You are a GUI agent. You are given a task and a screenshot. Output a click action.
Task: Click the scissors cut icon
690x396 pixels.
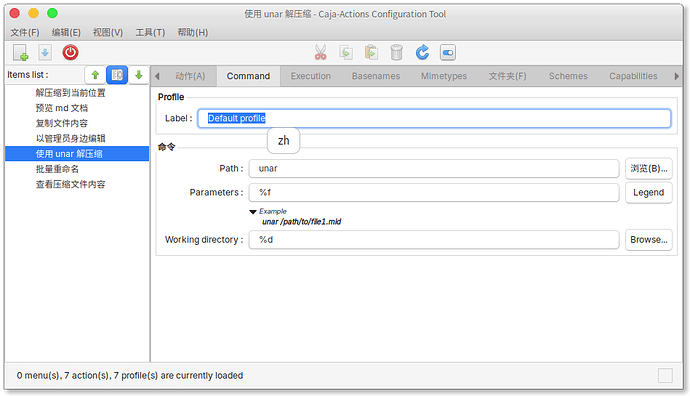pos(320,53)
